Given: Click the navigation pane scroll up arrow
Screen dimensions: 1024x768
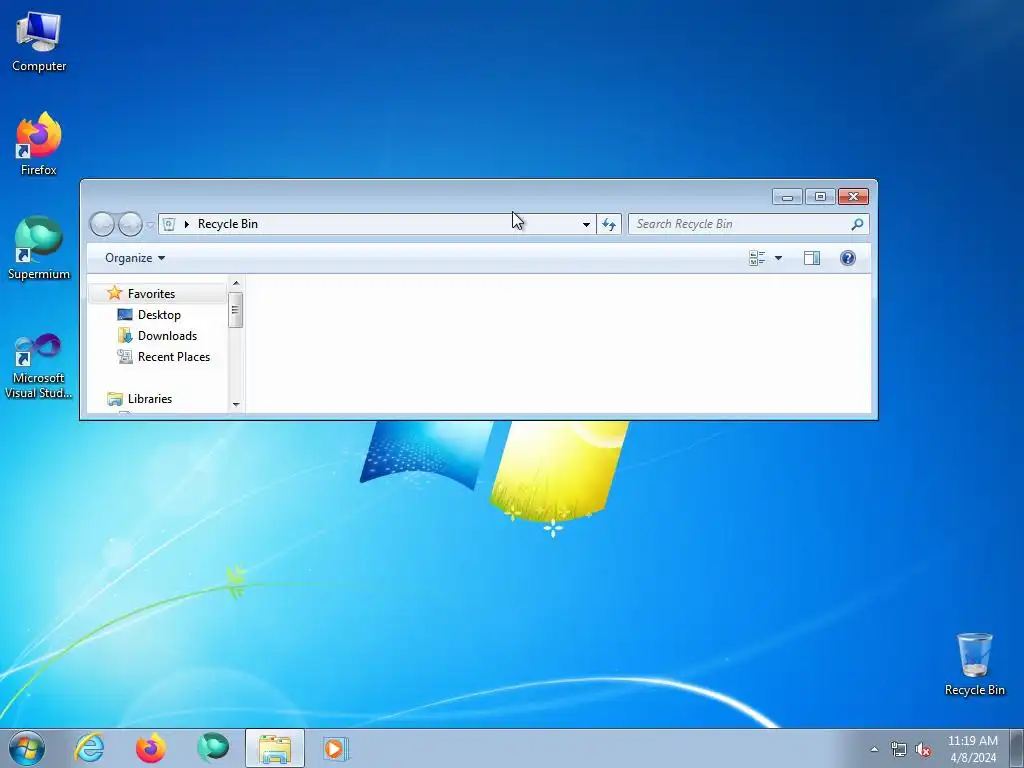Looking at the screenshot, I should tap(236, 283).
